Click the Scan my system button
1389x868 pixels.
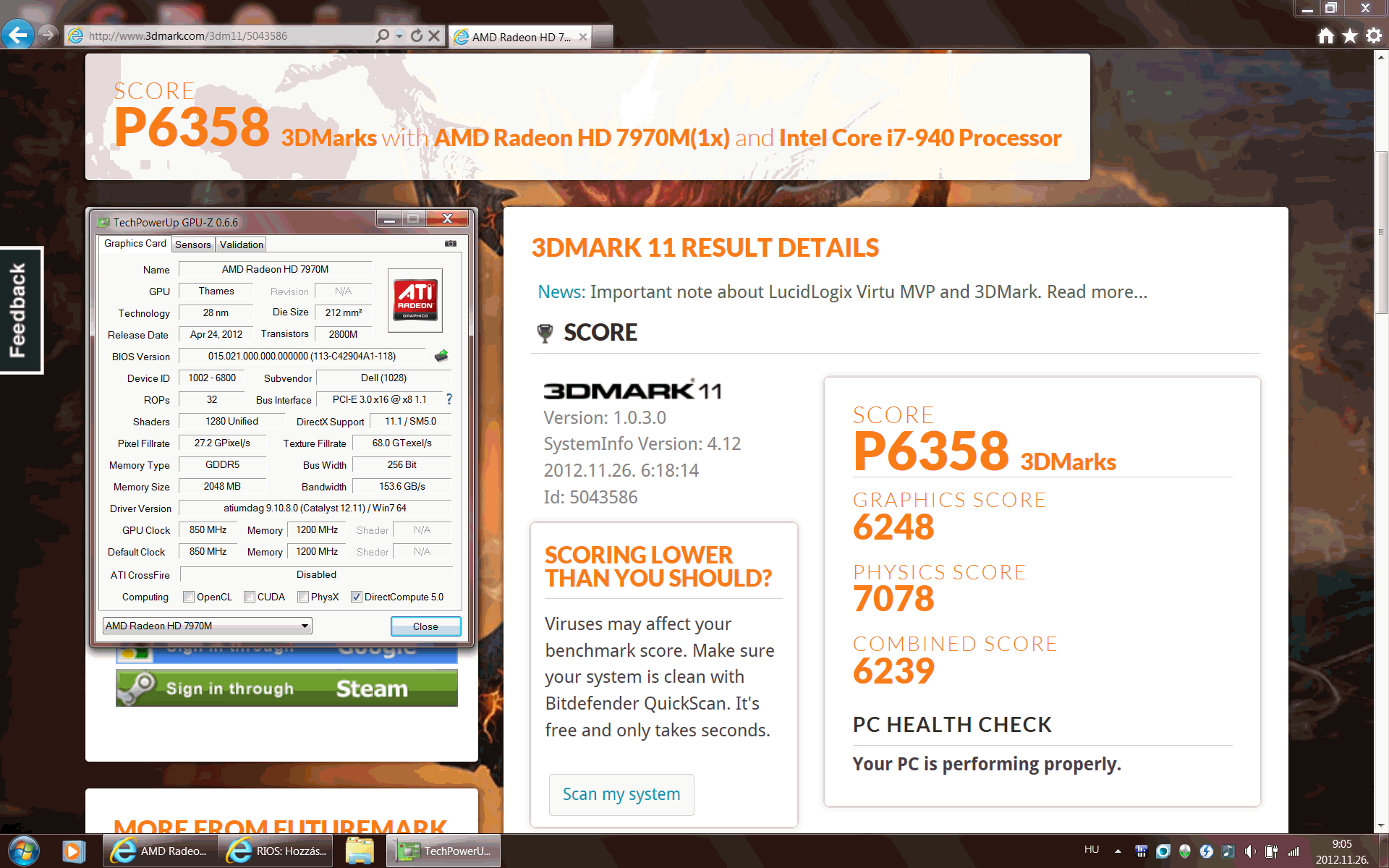click(621, 794)
